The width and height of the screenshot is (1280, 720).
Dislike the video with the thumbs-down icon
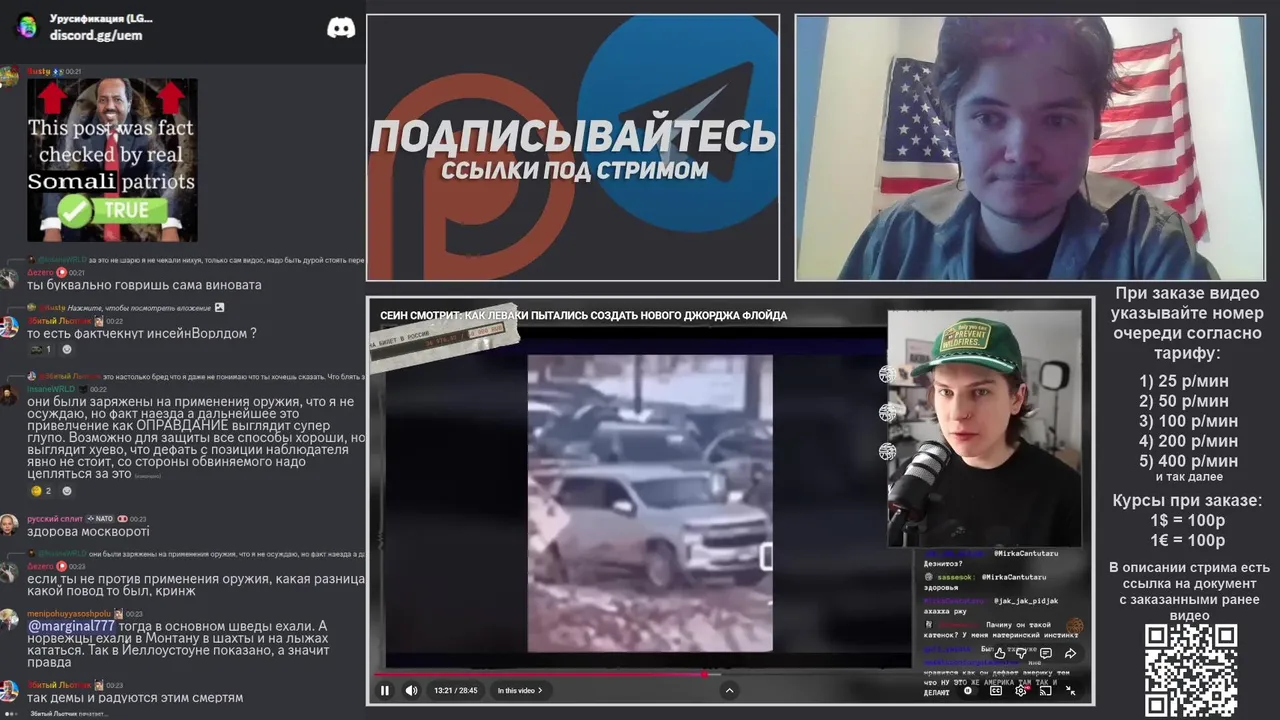[1021, 653]
